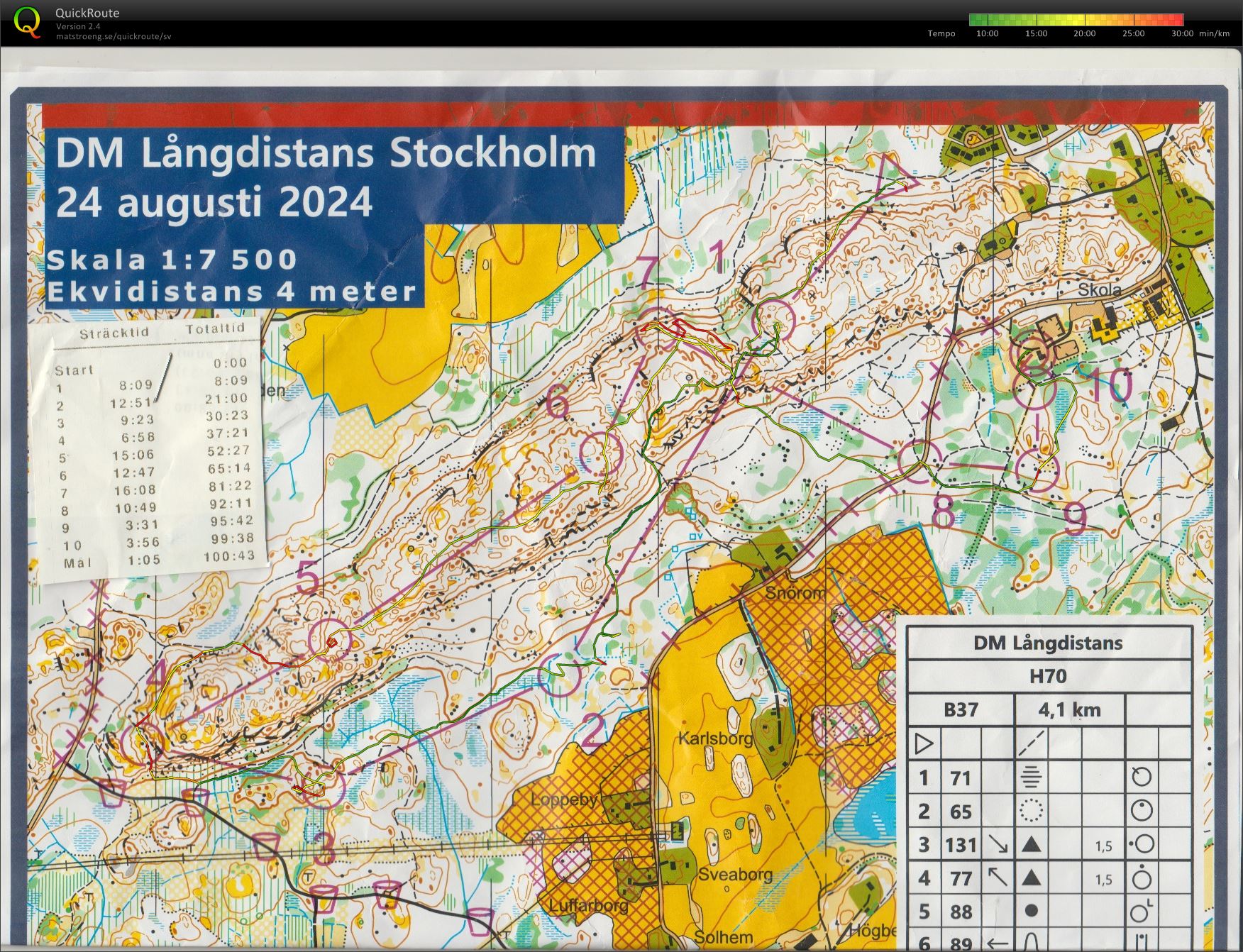Click the boulder triangle symbol in row 4

[x=1031, y=878]
